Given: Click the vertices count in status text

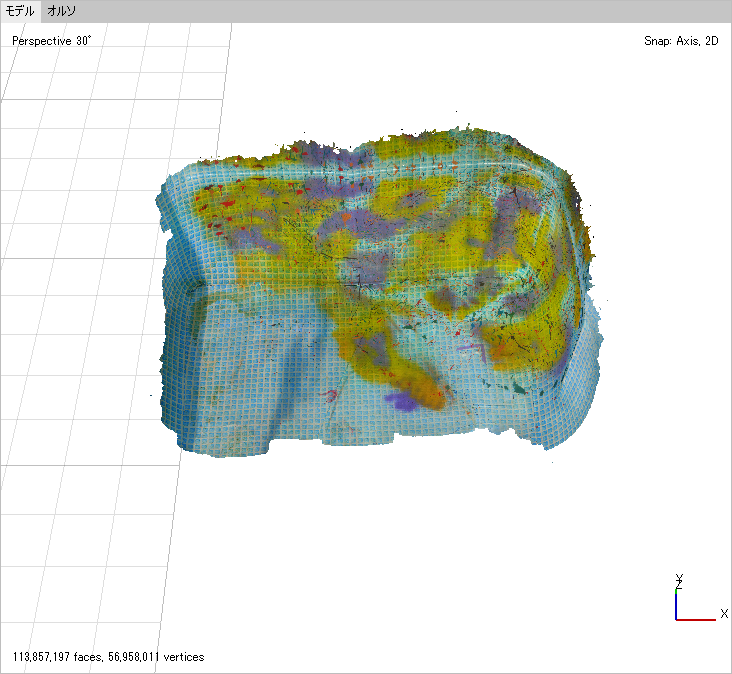Looking at the screenshot, I should [x=156, y=657].
